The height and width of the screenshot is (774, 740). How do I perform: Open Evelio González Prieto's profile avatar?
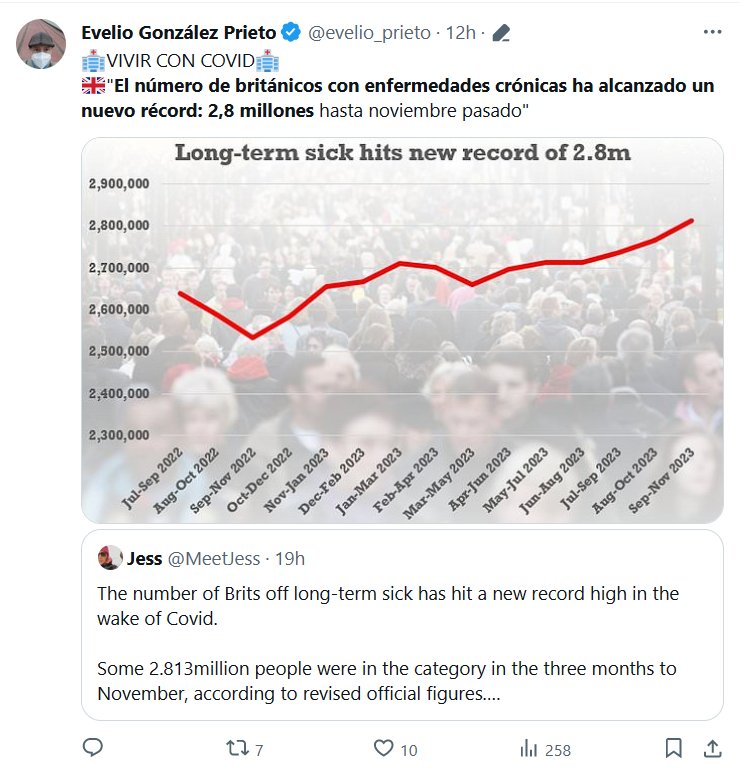(x=39, y=45)
